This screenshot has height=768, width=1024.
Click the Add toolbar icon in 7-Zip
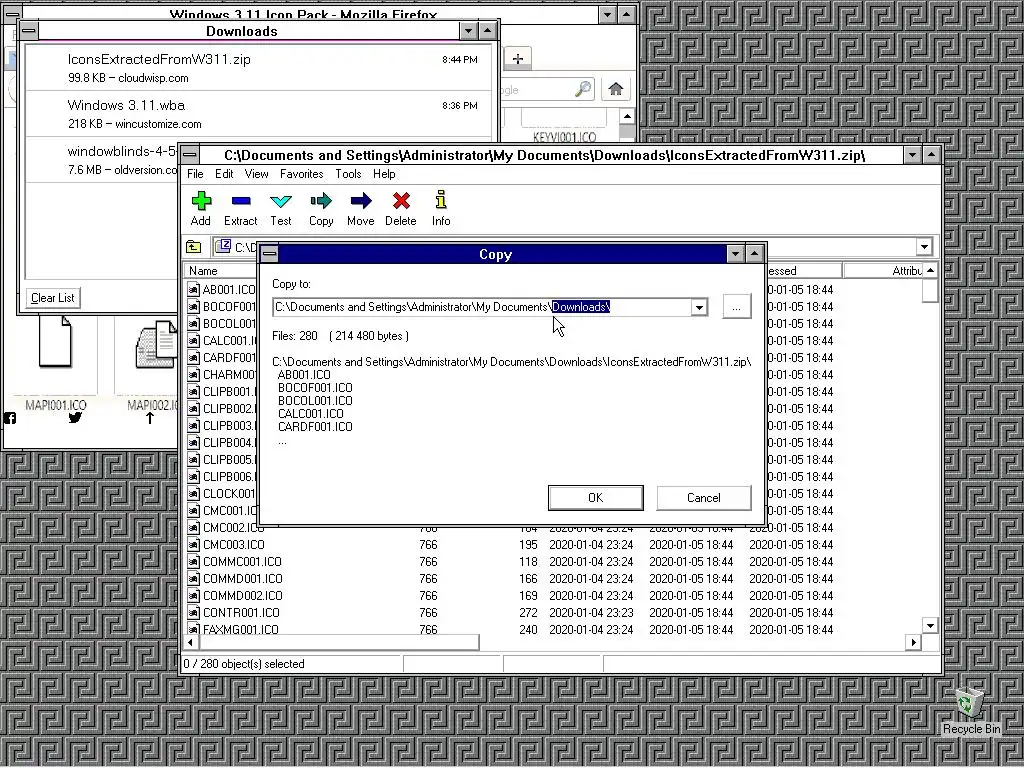(201, 201)
